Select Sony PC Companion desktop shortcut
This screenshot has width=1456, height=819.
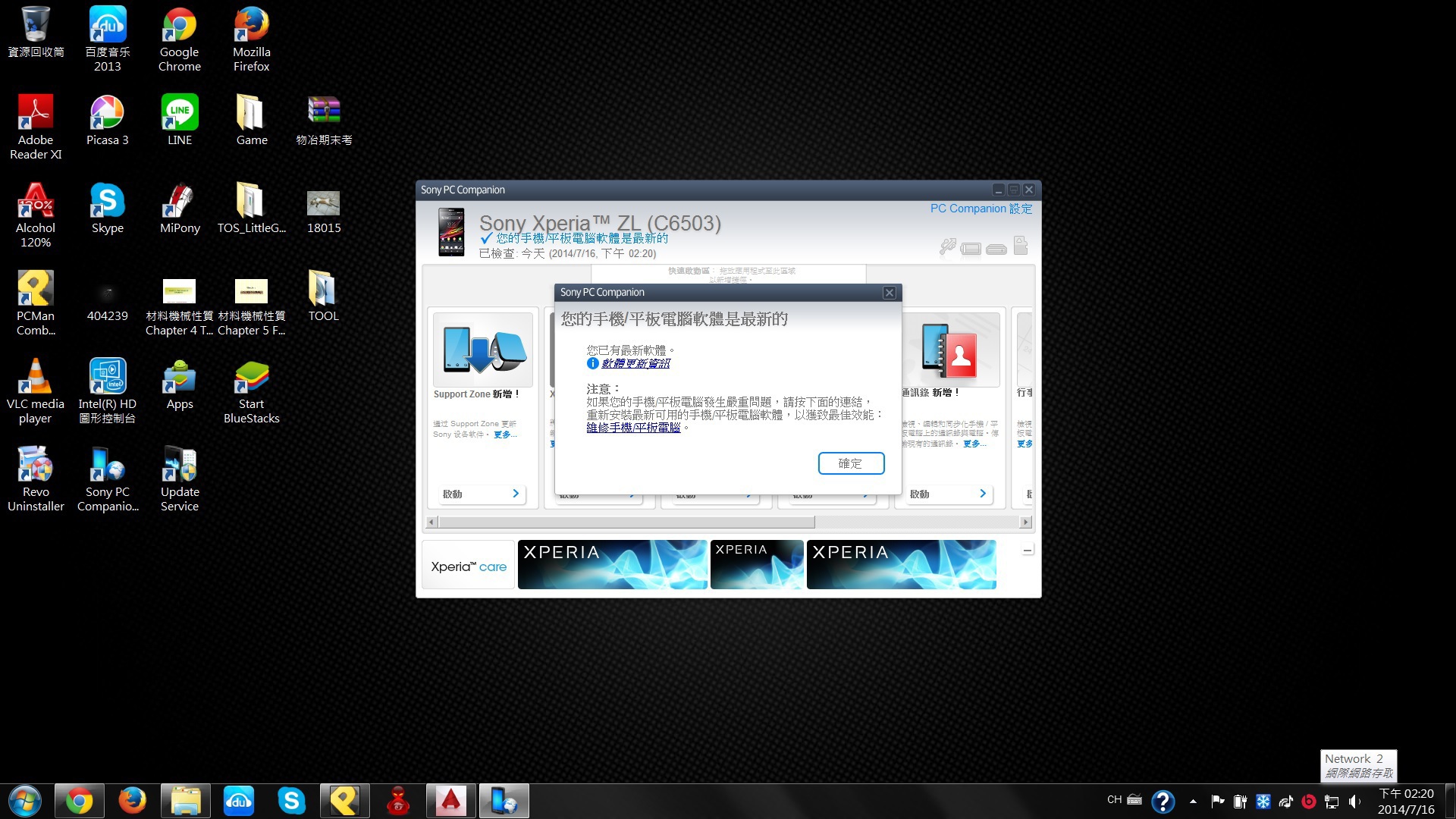108,479
